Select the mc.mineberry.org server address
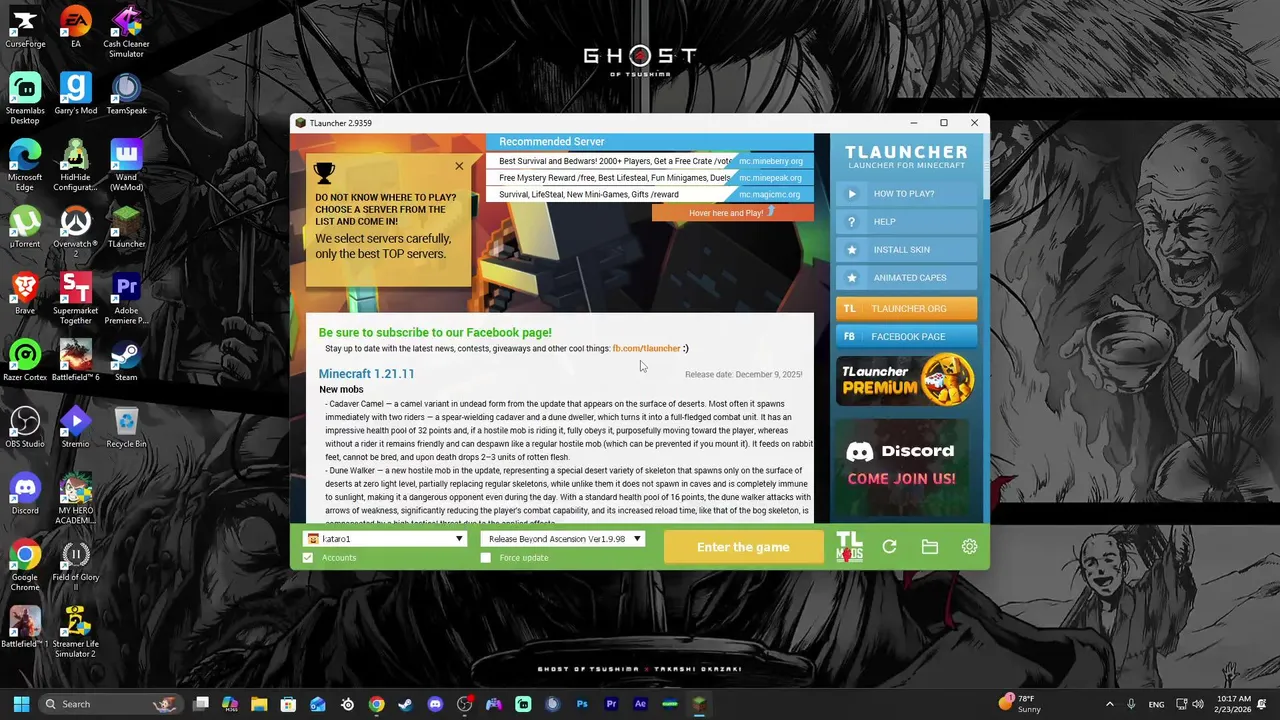Image resolution: width=1280 pixels, height=720 pixels. click(771, 161)
